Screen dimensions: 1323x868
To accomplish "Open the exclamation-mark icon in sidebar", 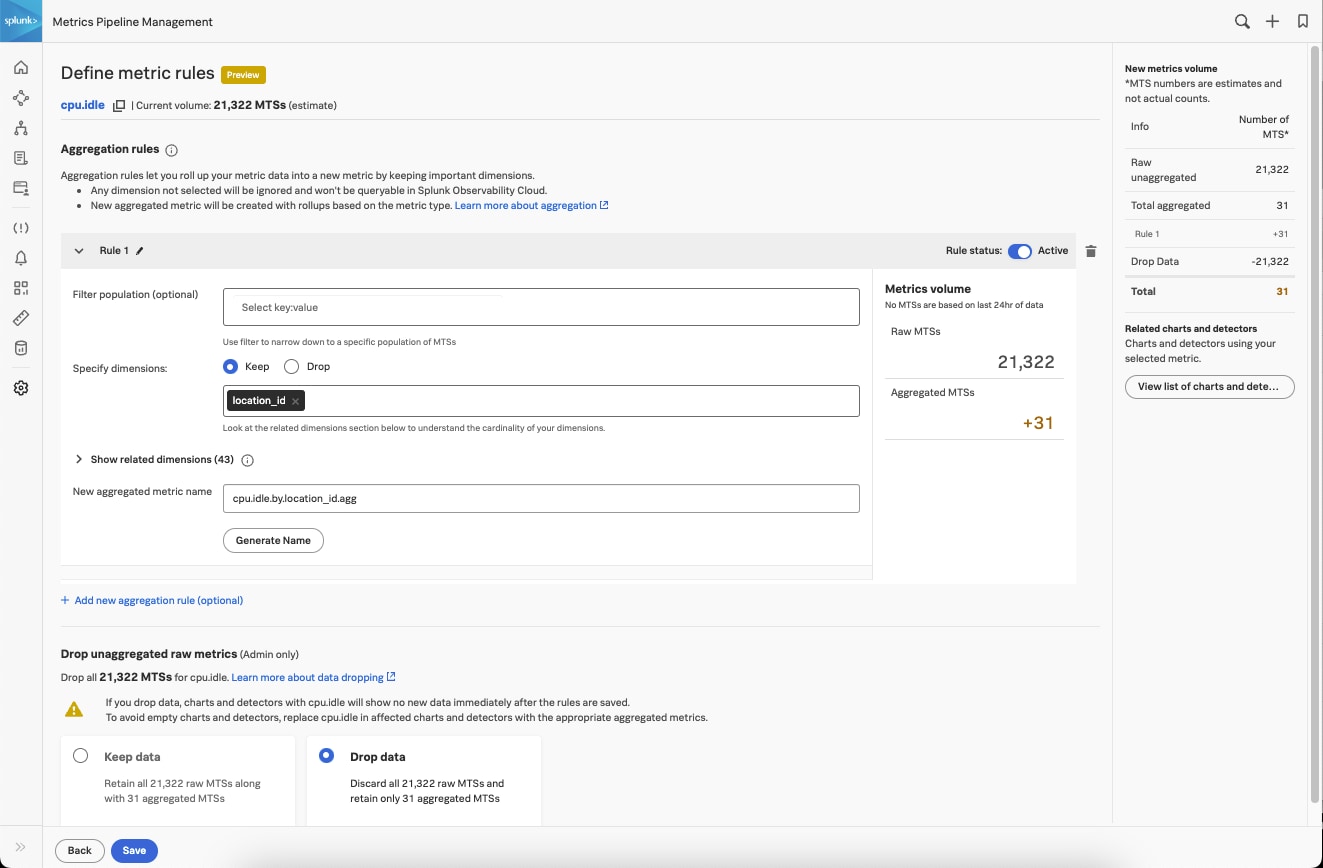I will pos(21,228).
